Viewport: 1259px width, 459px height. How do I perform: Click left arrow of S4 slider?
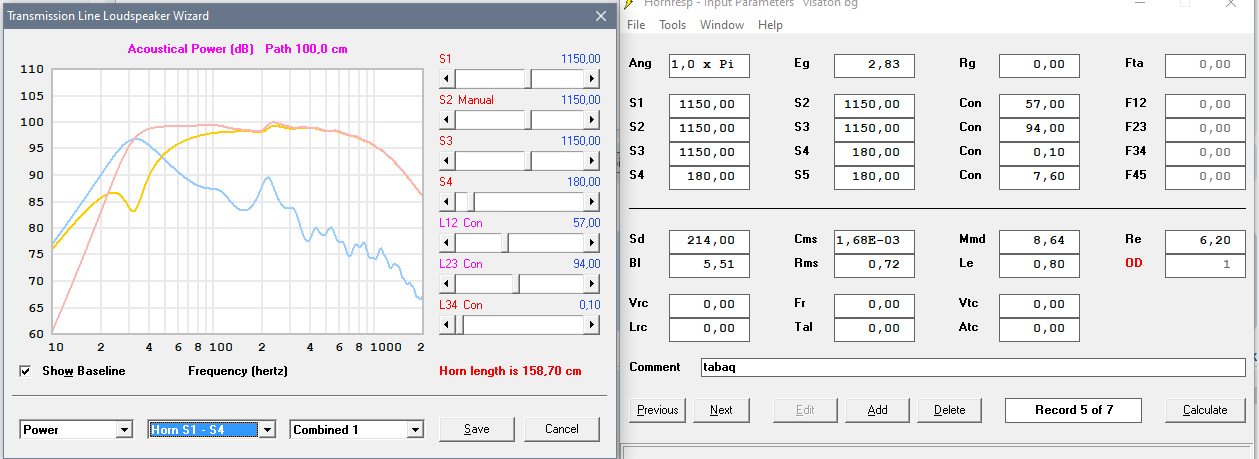point(447,201)
